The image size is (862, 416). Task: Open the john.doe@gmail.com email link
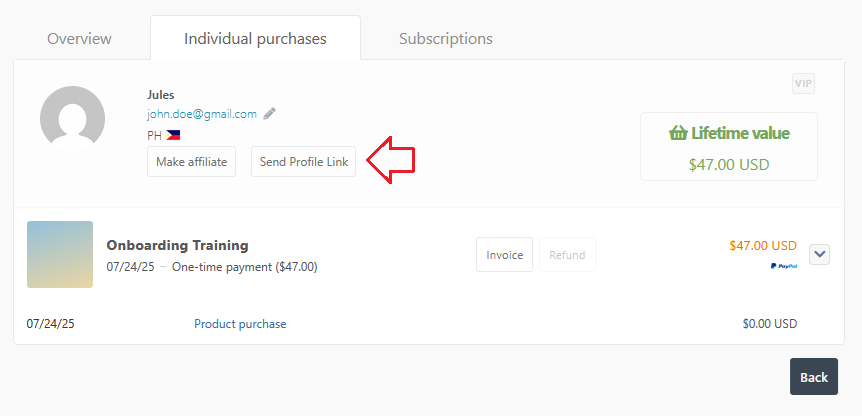click(202, 114)
